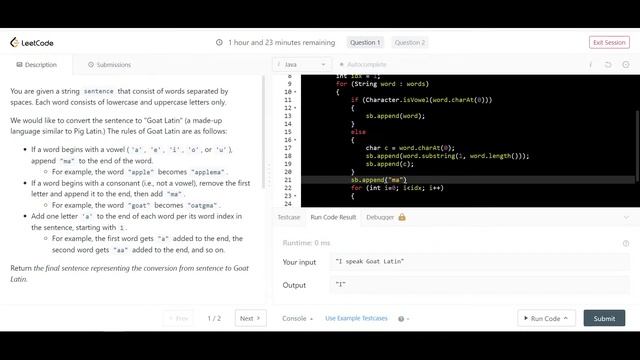This screenshot has height=360, width=640.
Task: Click the Exit Session button
Action: [x=609, y=42]
